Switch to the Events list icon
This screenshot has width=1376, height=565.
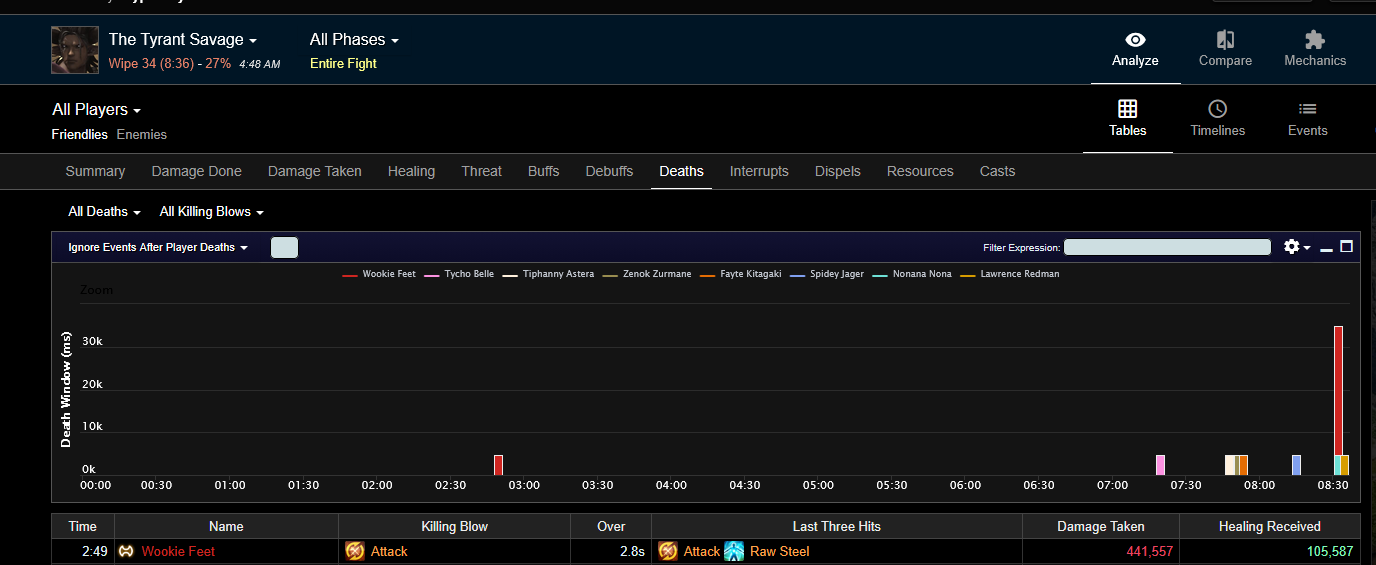(1307, 109)
